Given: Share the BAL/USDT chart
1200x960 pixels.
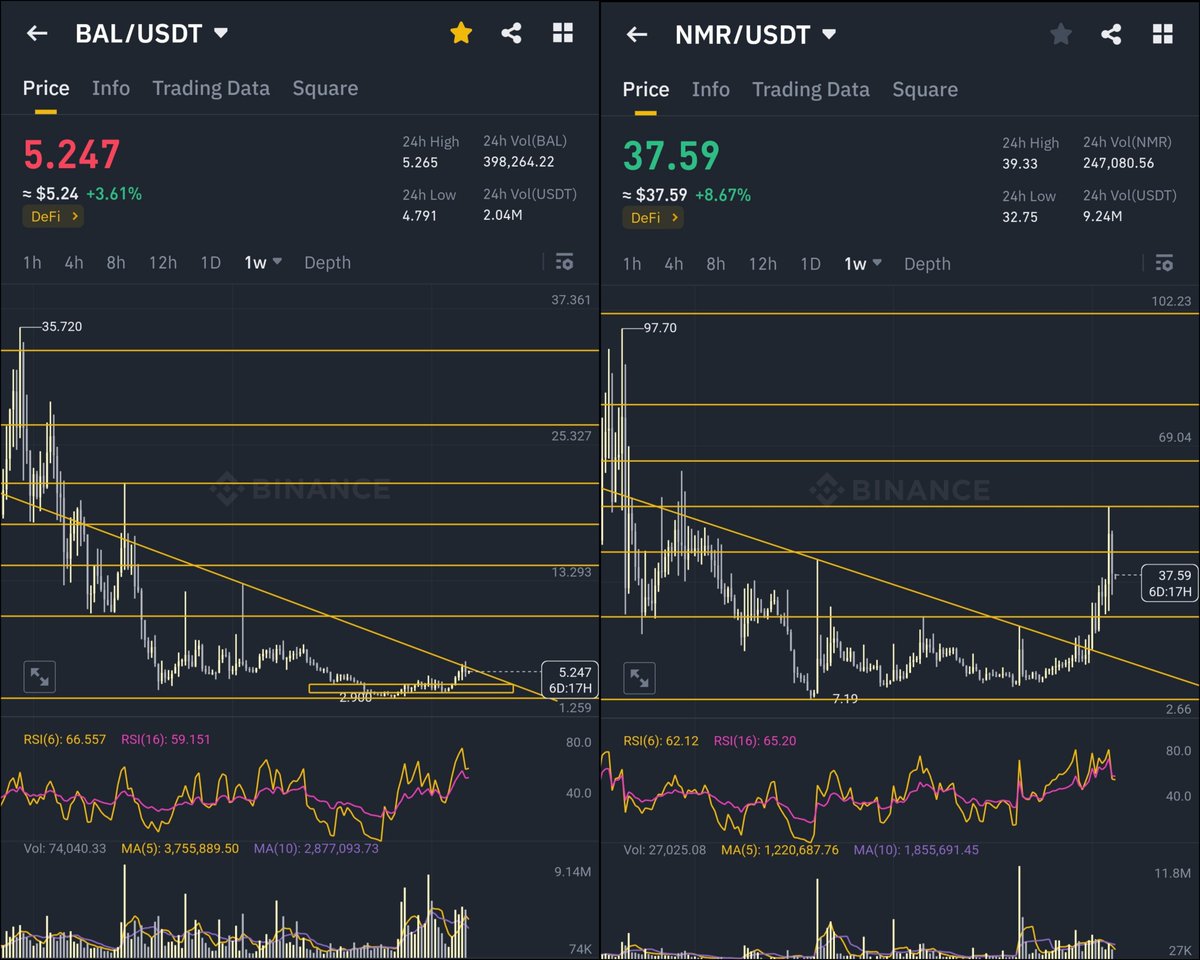Looking at the screenshot, I should pos(511,33).
